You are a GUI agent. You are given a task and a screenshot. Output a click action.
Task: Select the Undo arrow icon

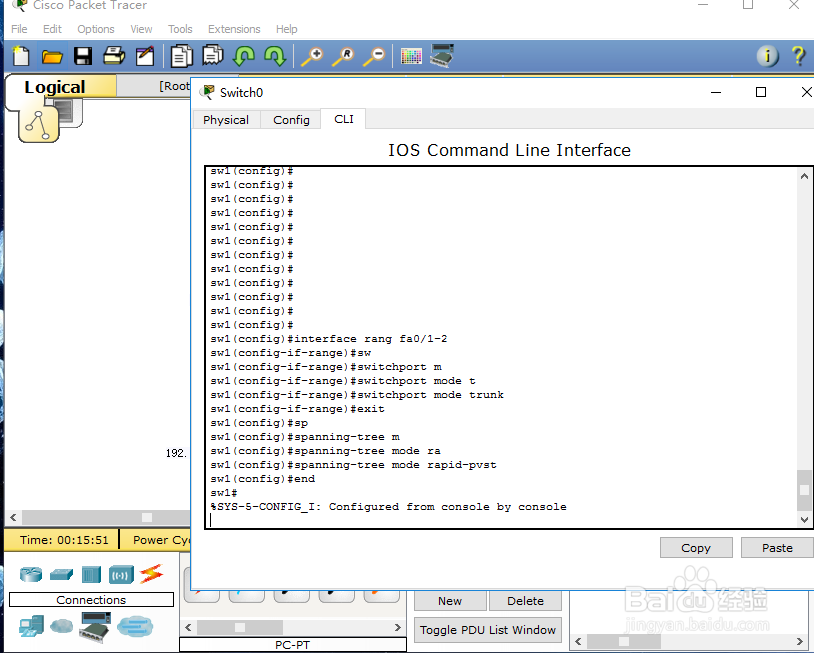click(x=244, y=56)
